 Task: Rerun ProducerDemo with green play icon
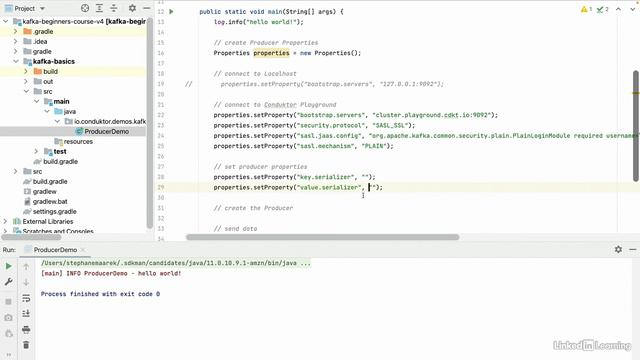pos(9,266)
